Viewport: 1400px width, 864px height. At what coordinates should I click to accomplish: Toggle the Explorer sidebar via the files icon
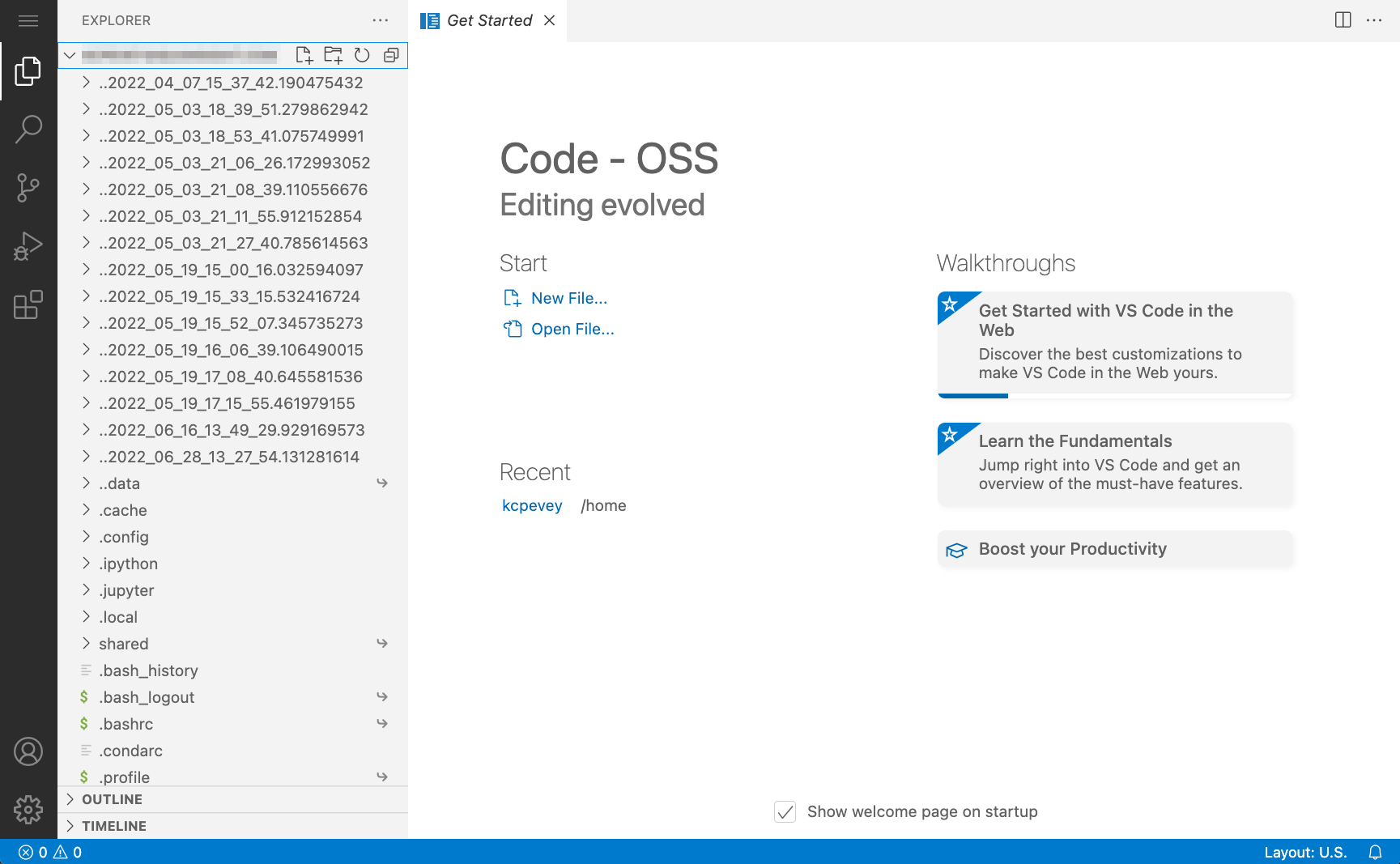pos(28,71)
